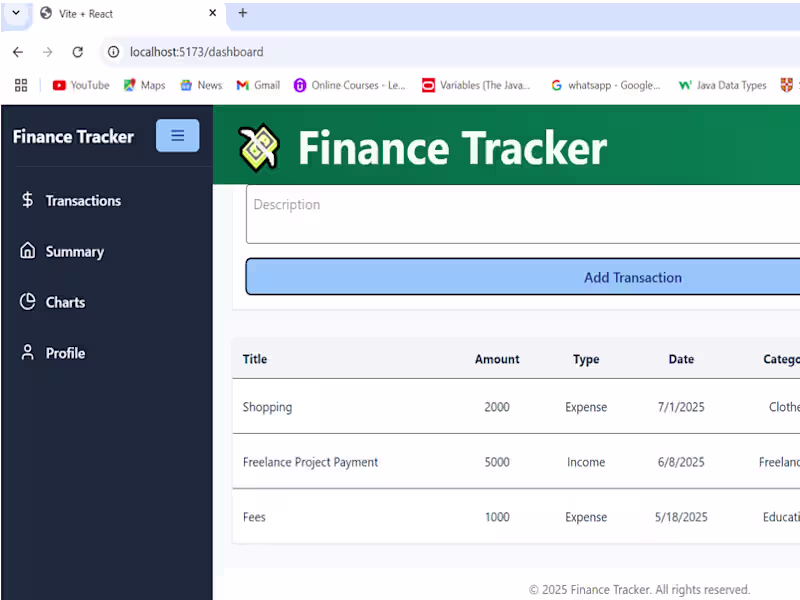This screenshot has height=600, width=800.
Task: Click the Profile person icon
Action: coord(26,353)
